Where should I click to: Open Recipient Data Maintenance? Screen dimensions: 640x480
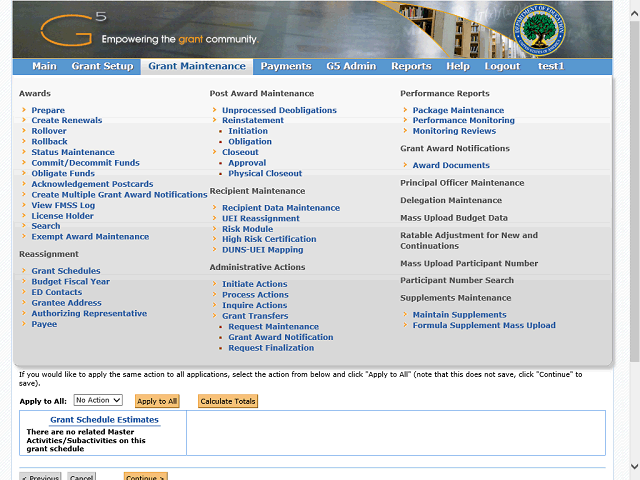pyautogui.click(x=281, y=208)
